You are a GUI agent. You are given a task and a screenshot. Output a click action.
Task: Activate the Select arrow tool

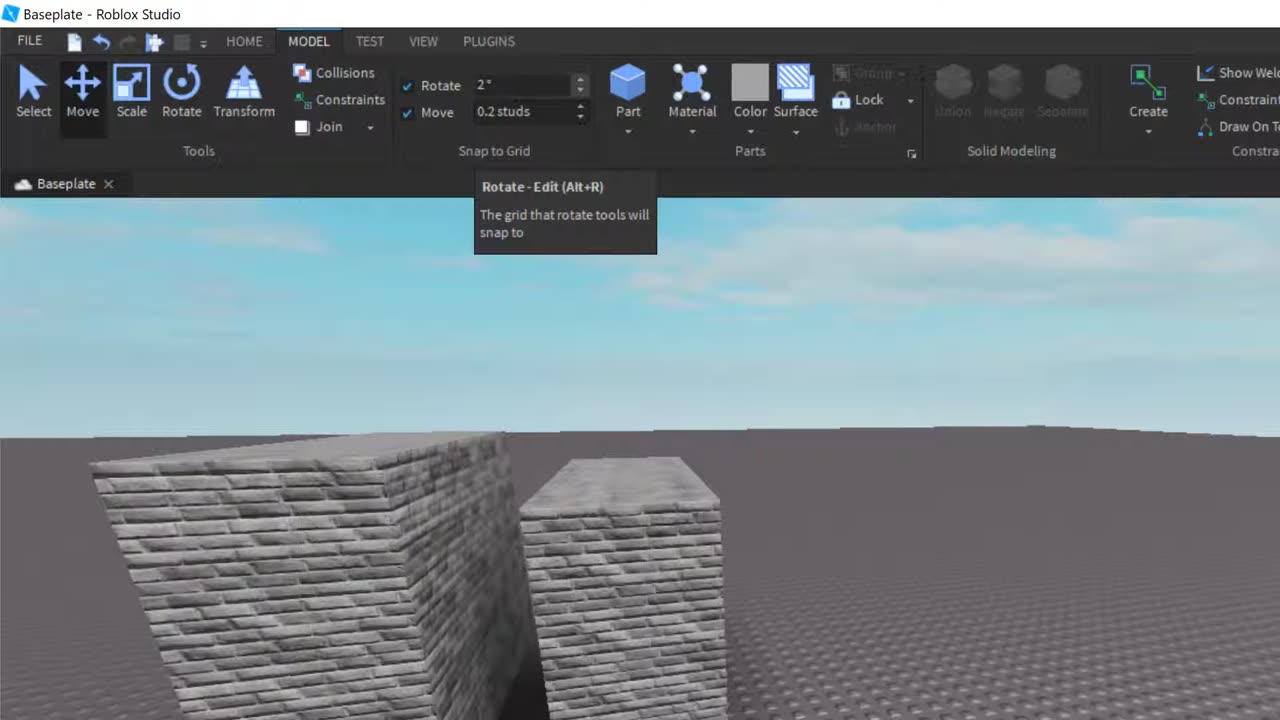pyautogui.click(x=33, y=92)
